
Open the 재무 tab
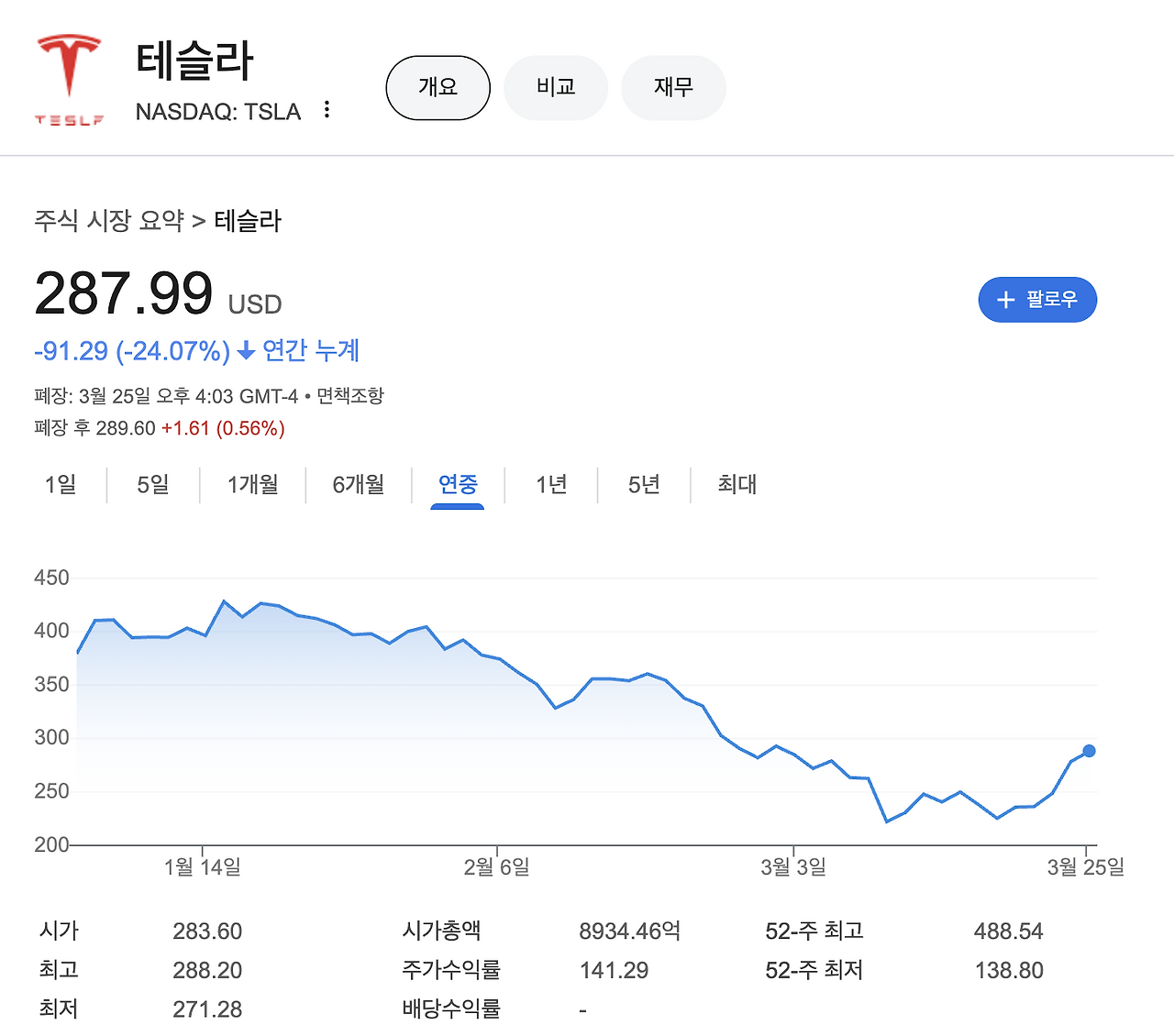(x=673, y=87)
